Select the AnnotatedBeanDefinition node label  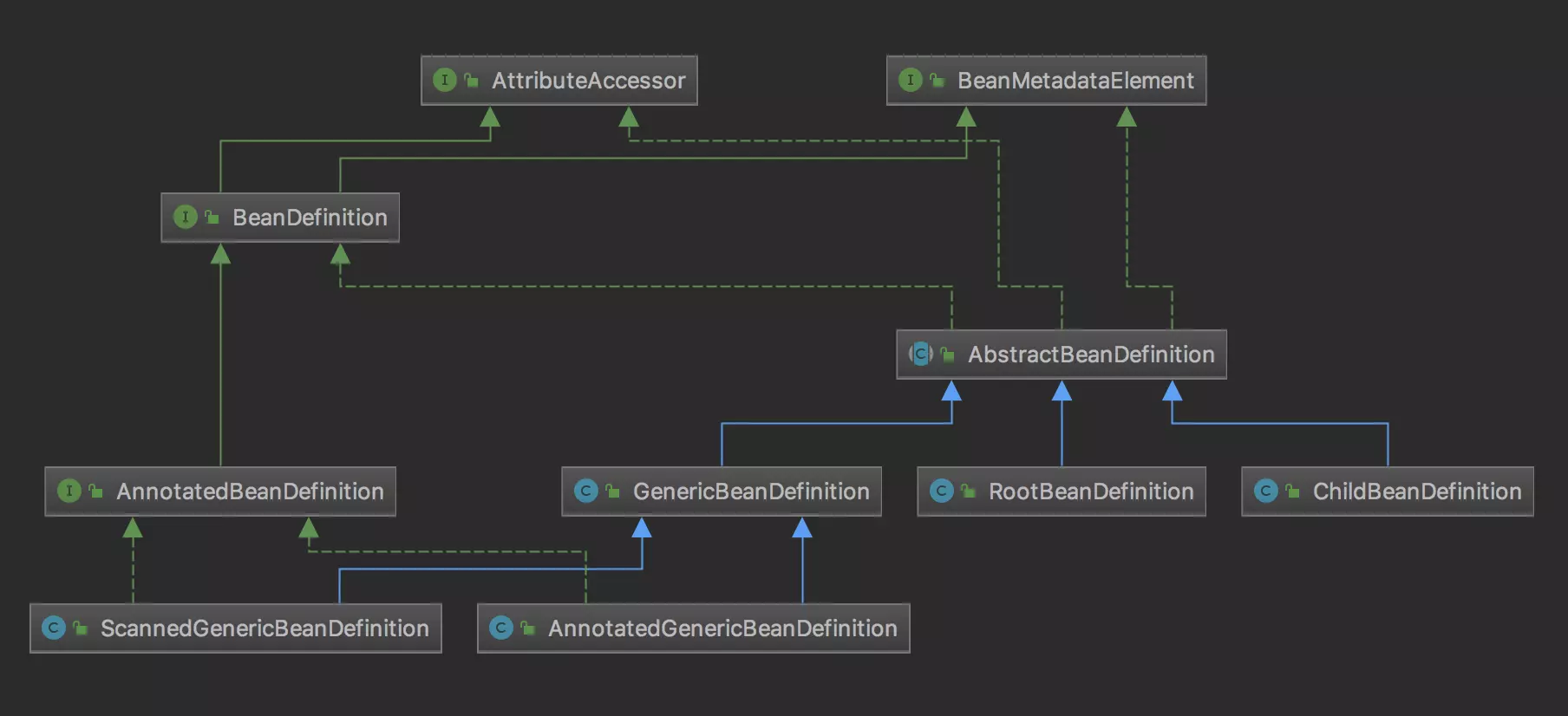250,491
